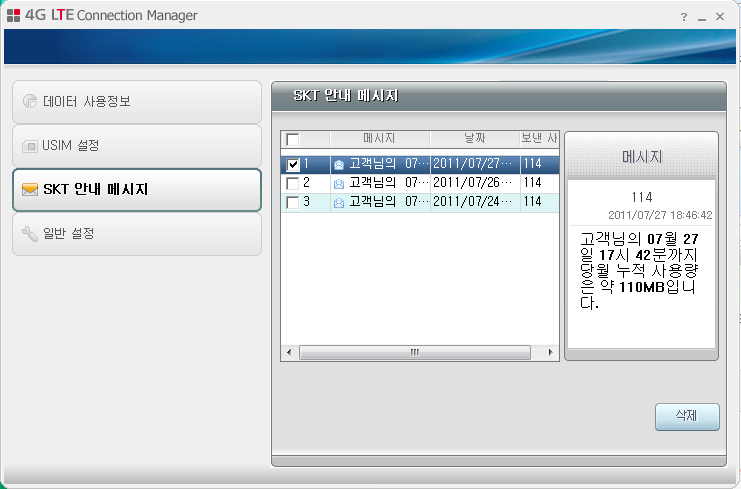
Task: Sort by the 날짜 column header
Action: coord(475,138)
